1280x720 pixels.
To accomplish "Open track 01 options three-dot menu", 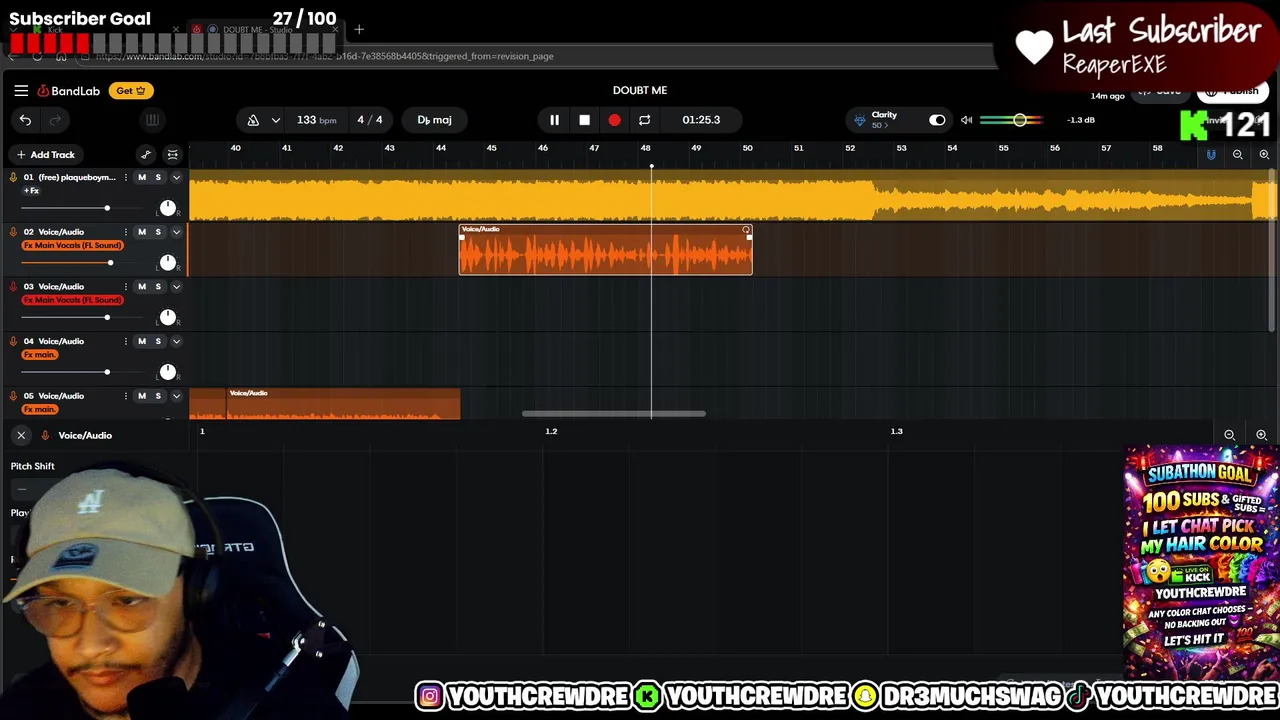I will [x=125, y=177].
